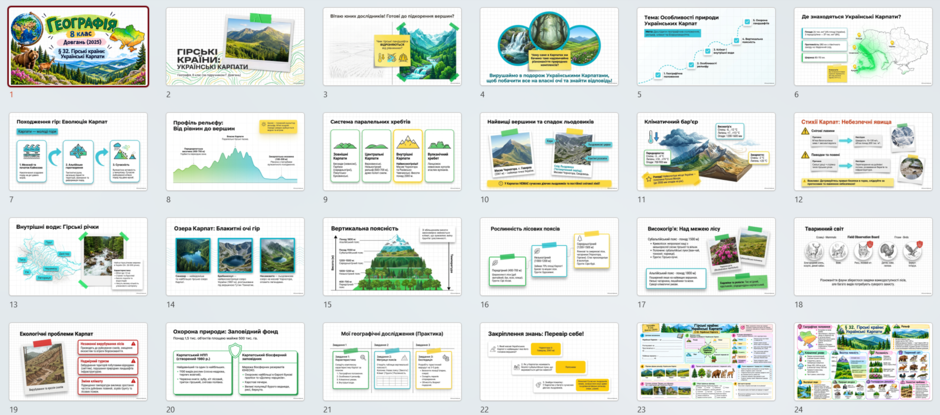Choose slide 23 worksheet thumbnail
The width and height of the screenshot is (940, 415).
point(706,362)
